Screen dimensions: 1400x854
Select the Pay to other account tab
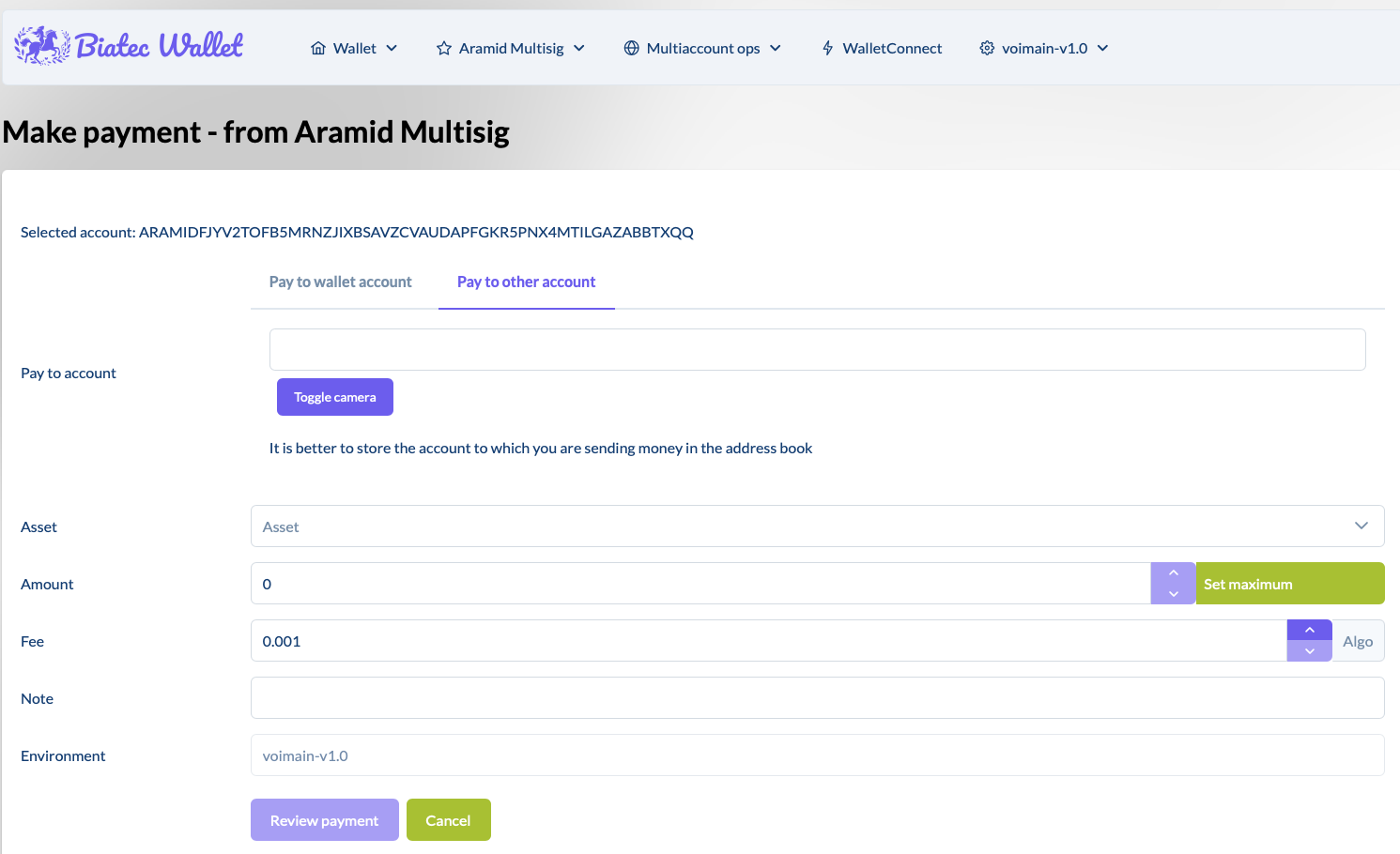pos(526,282)
